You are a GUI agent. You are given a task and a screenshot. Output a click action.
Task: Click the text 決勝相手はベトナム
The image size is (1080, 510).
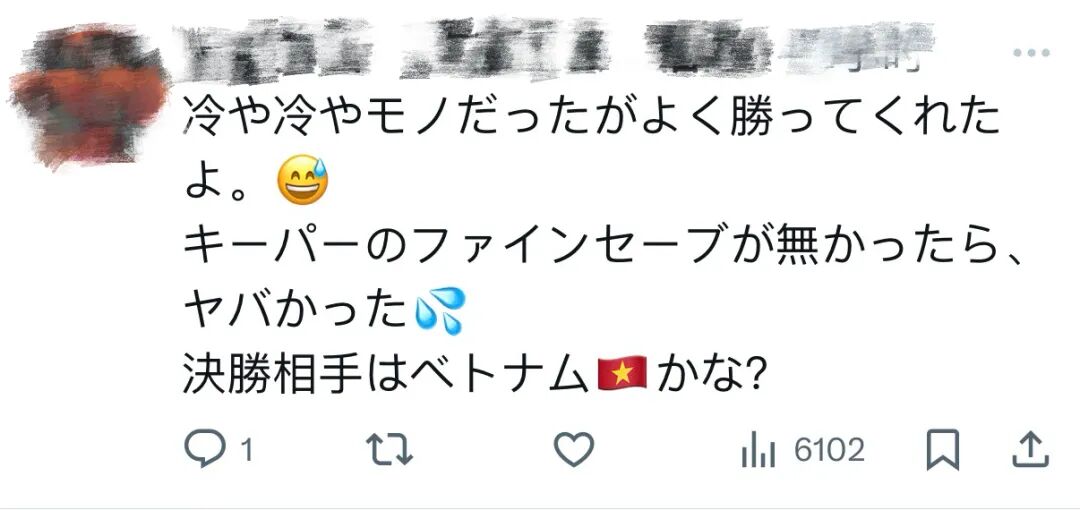(385, 376)
